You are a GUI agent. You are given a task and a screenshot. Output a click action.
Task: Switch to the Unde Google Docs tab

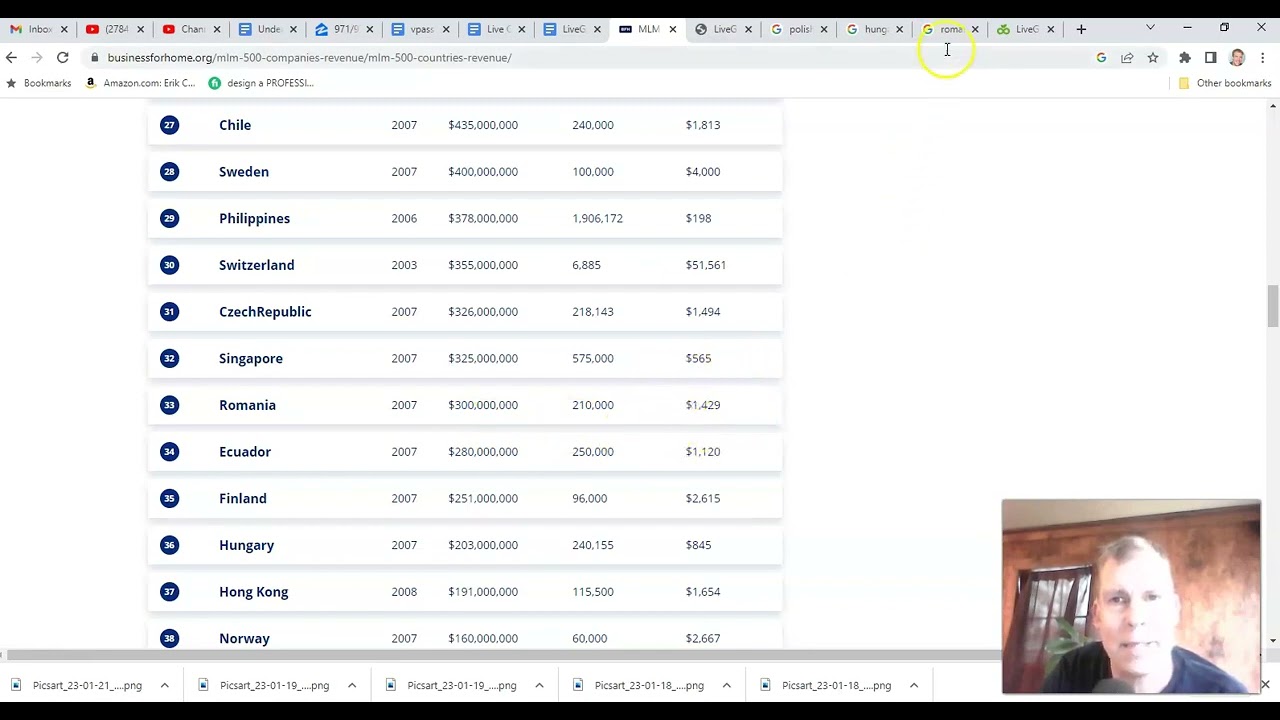pos(266,29)
